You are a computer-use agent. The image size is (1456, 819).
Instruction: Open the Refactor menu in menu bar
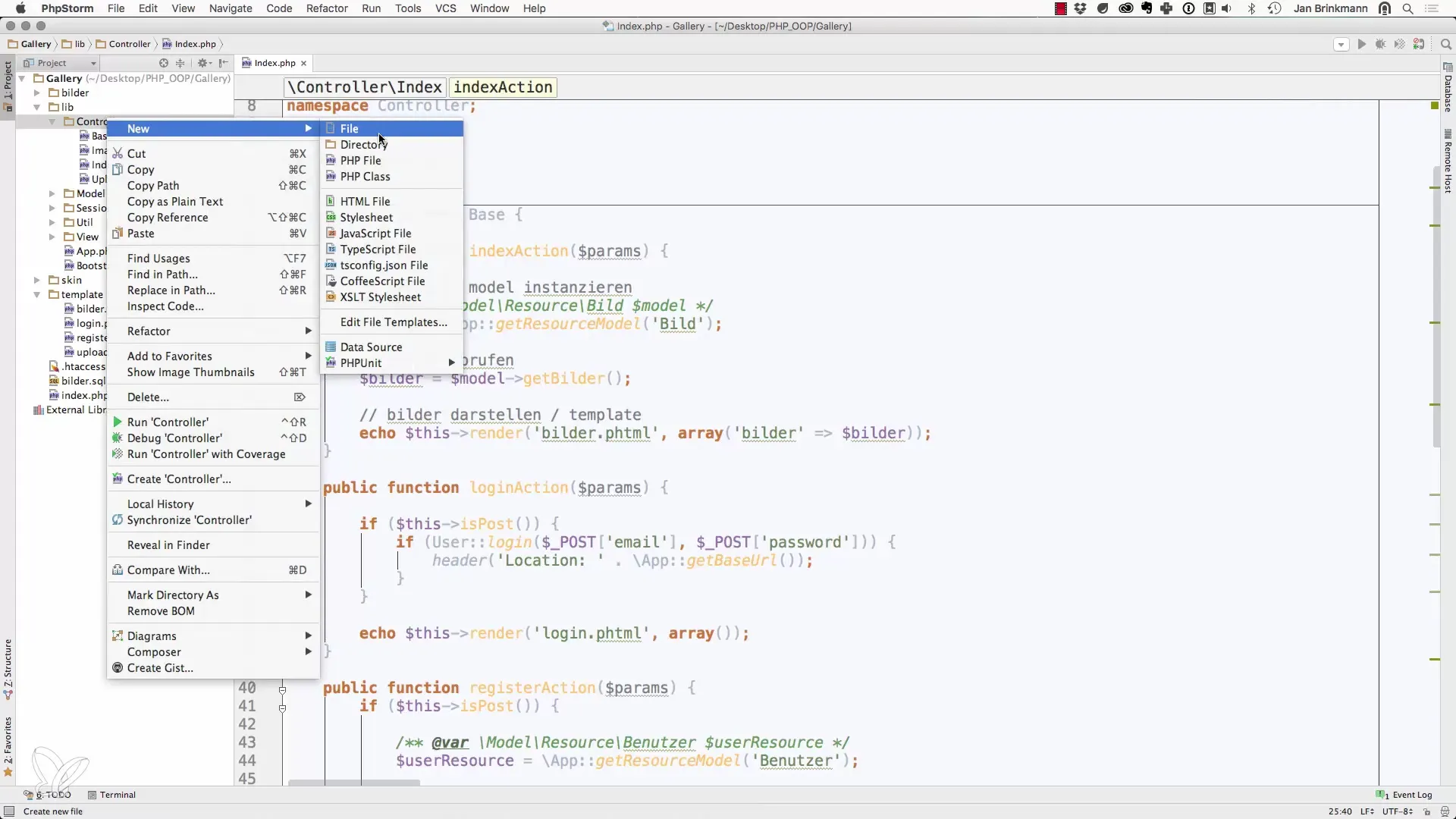pos(327,8)
